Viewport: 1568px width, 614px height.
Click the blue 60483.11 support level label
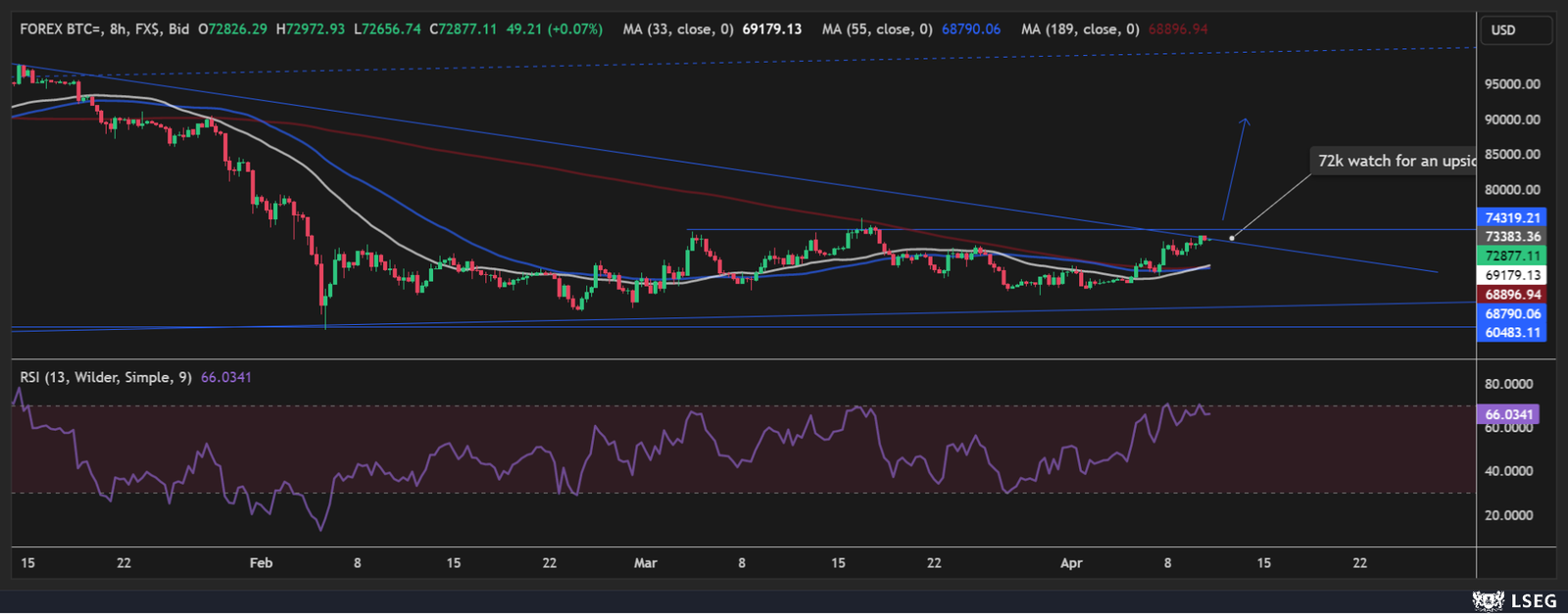1512,333
